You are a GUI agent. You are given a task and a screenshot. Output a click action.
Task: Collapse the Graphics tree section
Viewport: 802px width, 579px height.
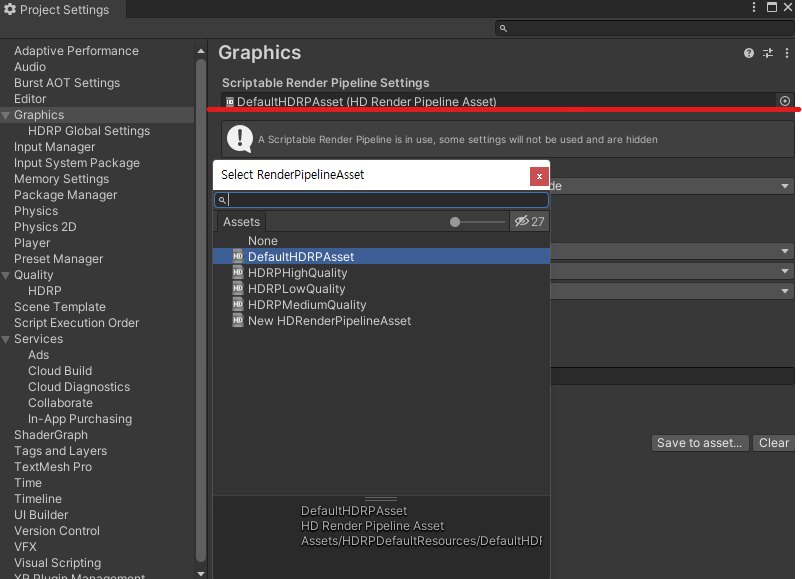(6, 115)
